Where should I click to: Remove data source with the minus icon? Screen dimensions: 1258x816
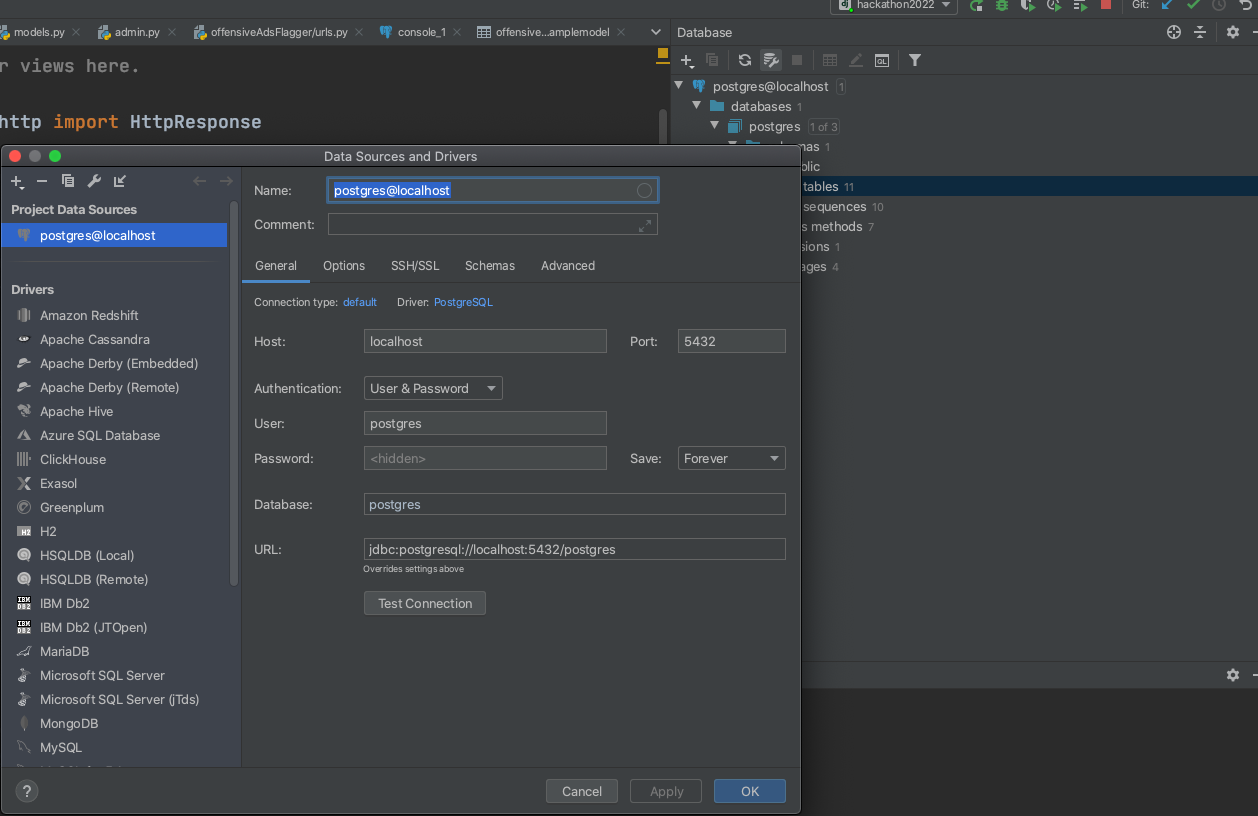(x=42, y=181)
